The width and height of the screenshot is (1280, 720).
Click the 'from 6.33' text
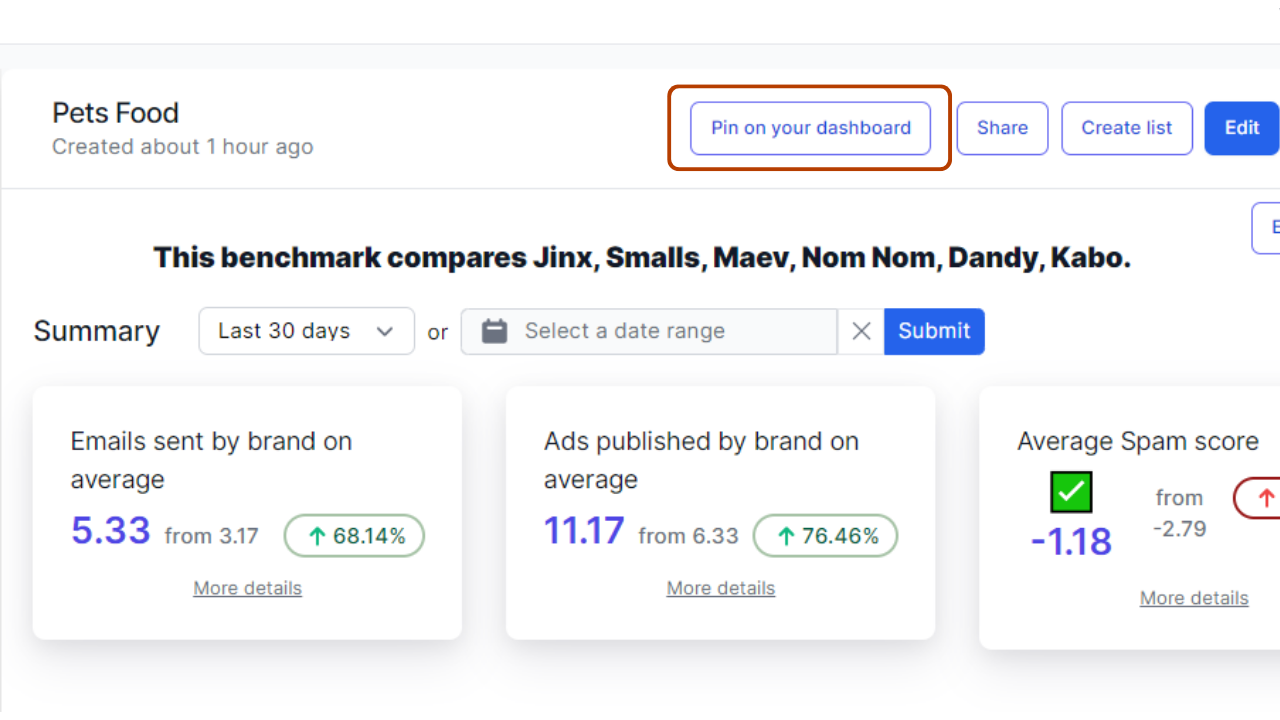689,536
